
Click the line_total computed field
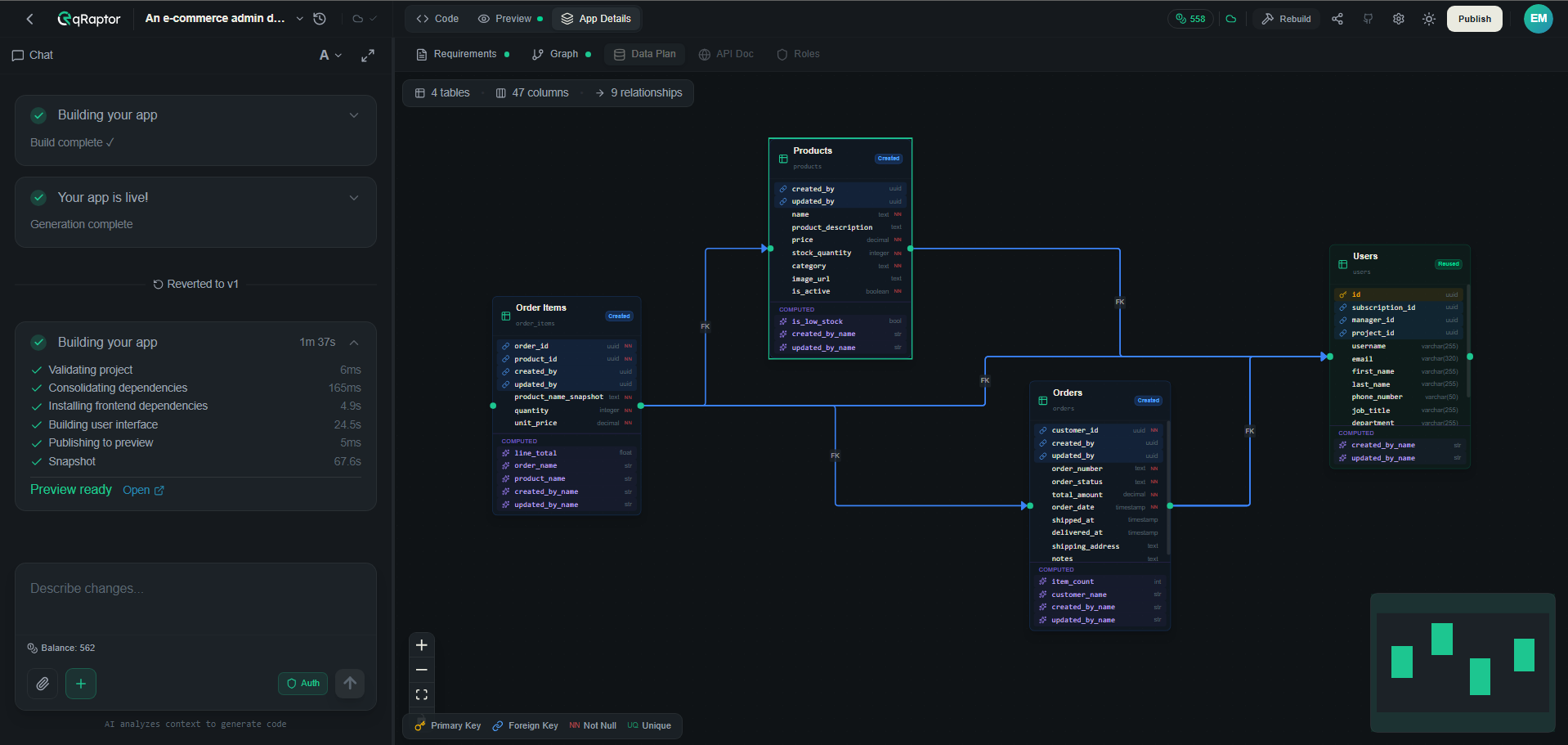pyautogui.click(x=567, y=453)
